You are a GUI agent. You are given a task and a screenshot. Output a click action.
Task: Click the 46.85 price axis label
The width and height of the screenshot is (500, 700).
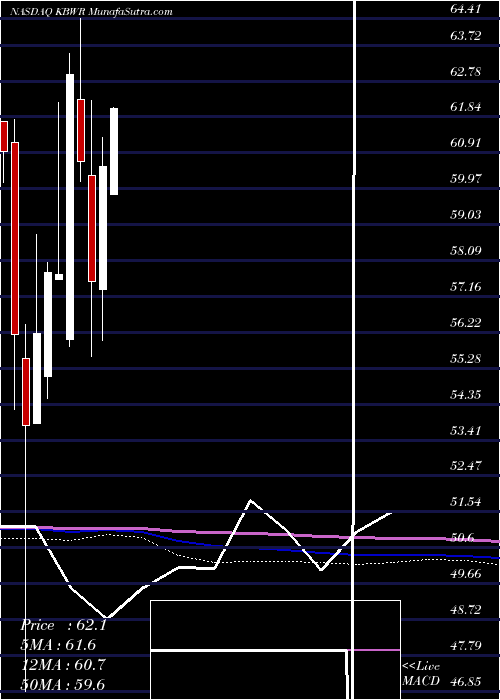point(466,682)
